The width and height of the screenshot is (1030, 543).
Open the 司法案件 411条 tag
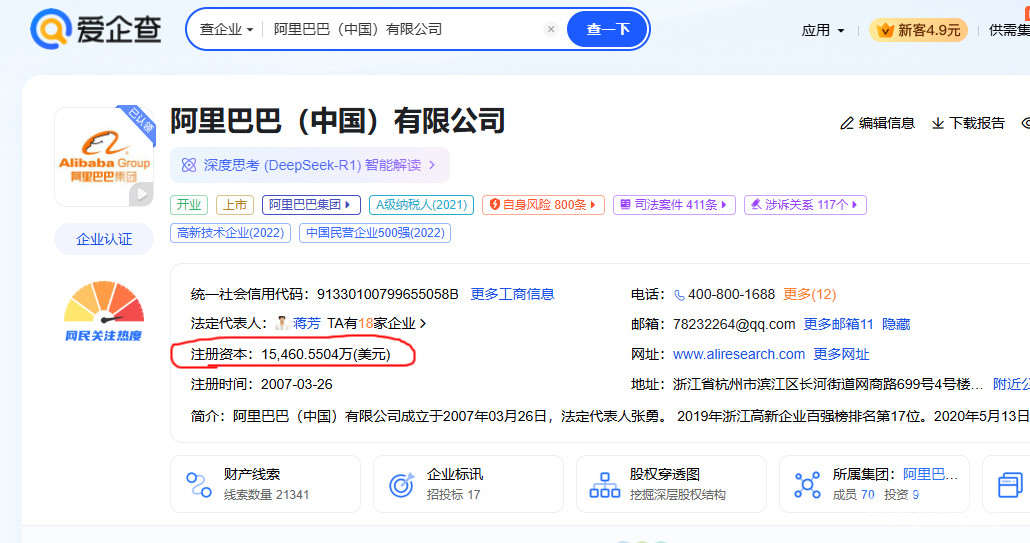[x=674, y=205]
